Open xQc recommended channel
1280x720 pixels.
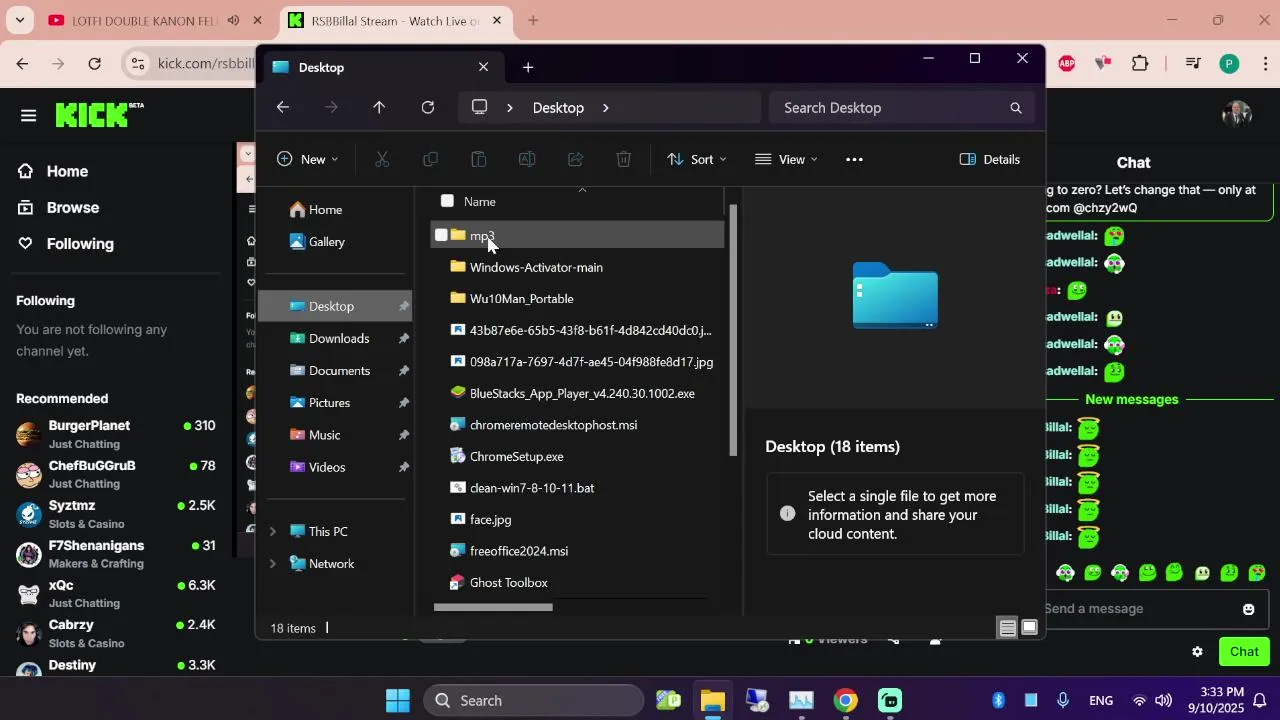[x=116, y=594]
